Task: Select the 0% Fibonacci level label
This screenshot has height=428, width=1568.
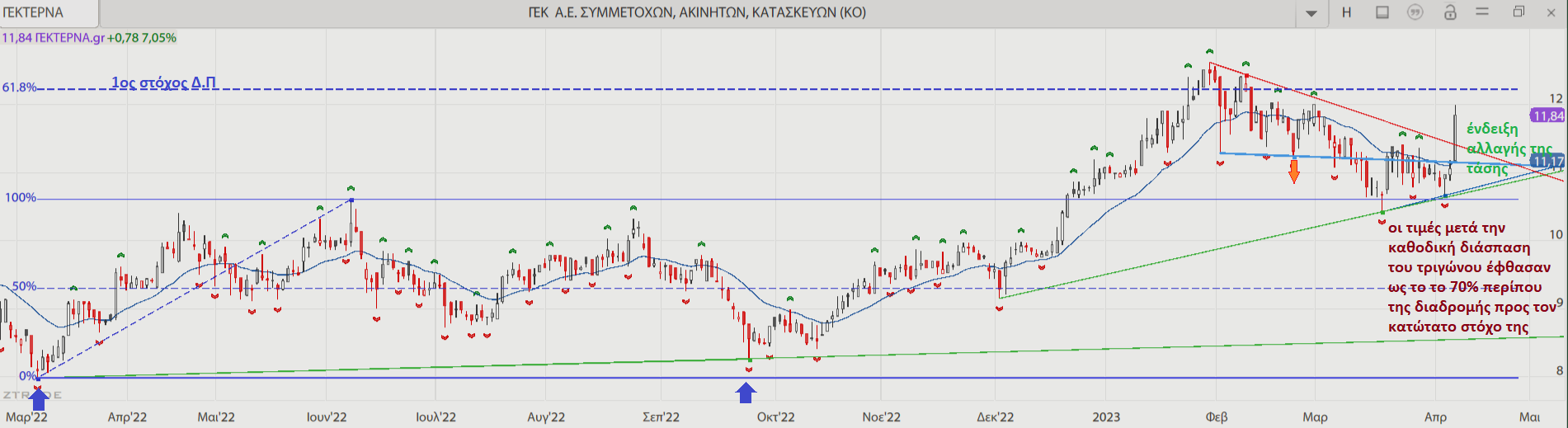Action: coord(27,375)
